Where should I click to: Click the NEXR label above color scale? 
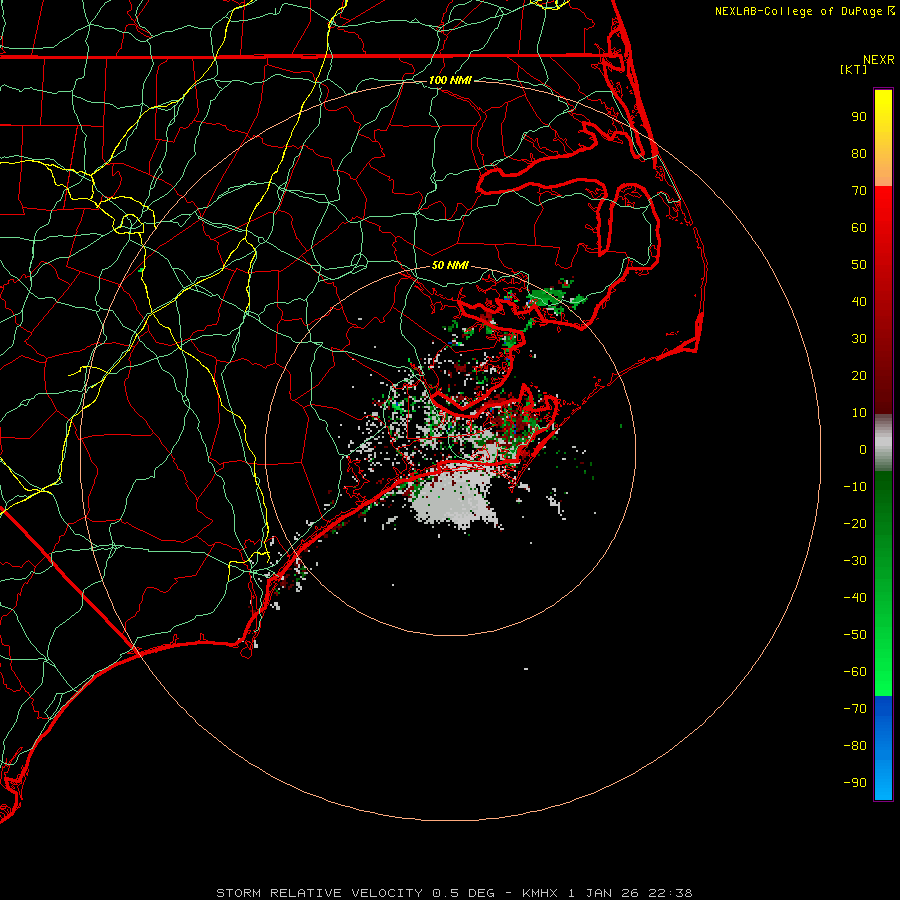click(879, 60)
